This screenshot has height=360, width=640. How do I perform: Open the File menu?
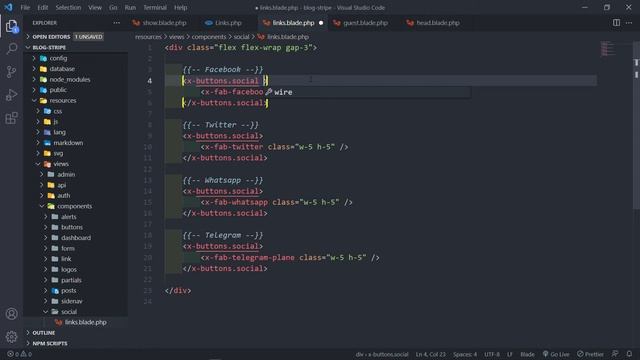click(25, 7)
